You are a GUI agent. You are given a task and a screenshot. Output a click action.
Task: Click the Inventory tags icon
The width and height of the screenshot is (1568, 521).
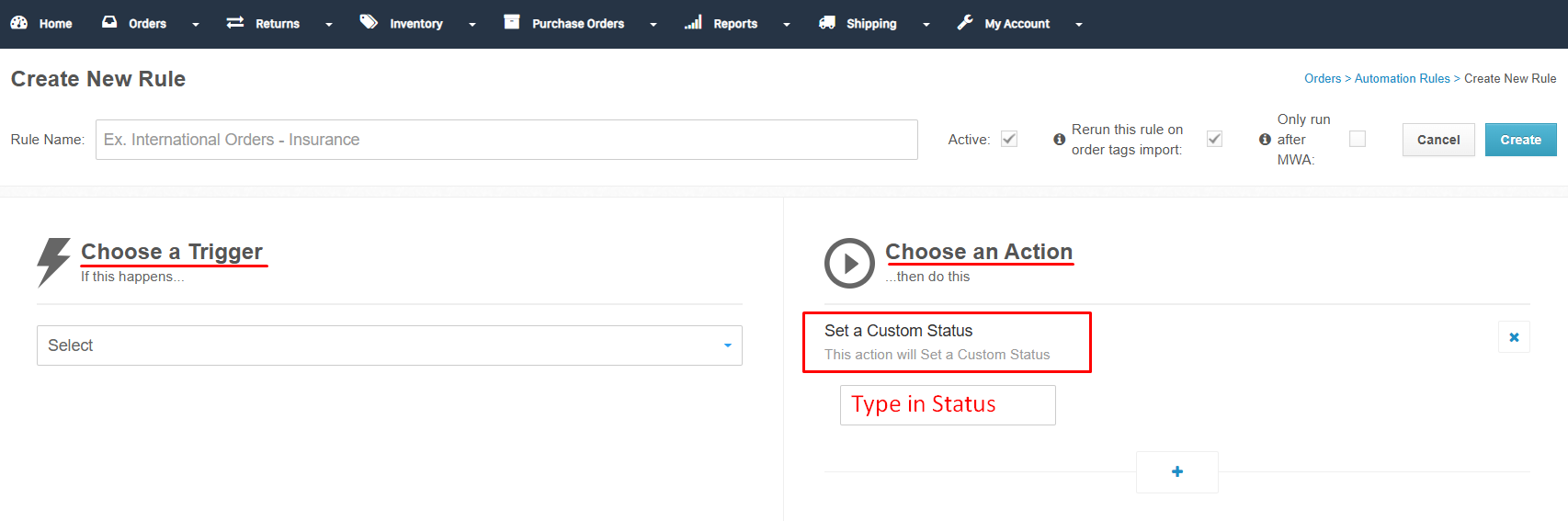[x=369, y=23]
